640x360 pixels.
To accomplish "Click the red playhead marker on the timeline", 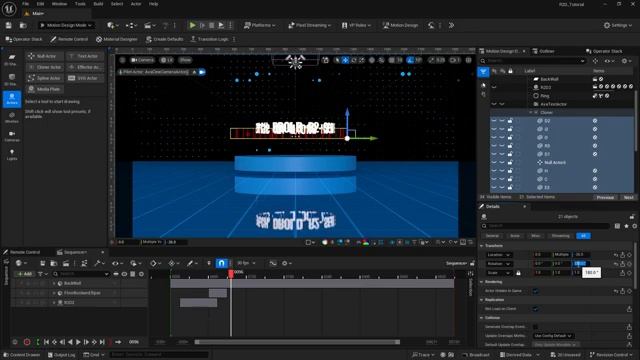I will coord(231,273).
